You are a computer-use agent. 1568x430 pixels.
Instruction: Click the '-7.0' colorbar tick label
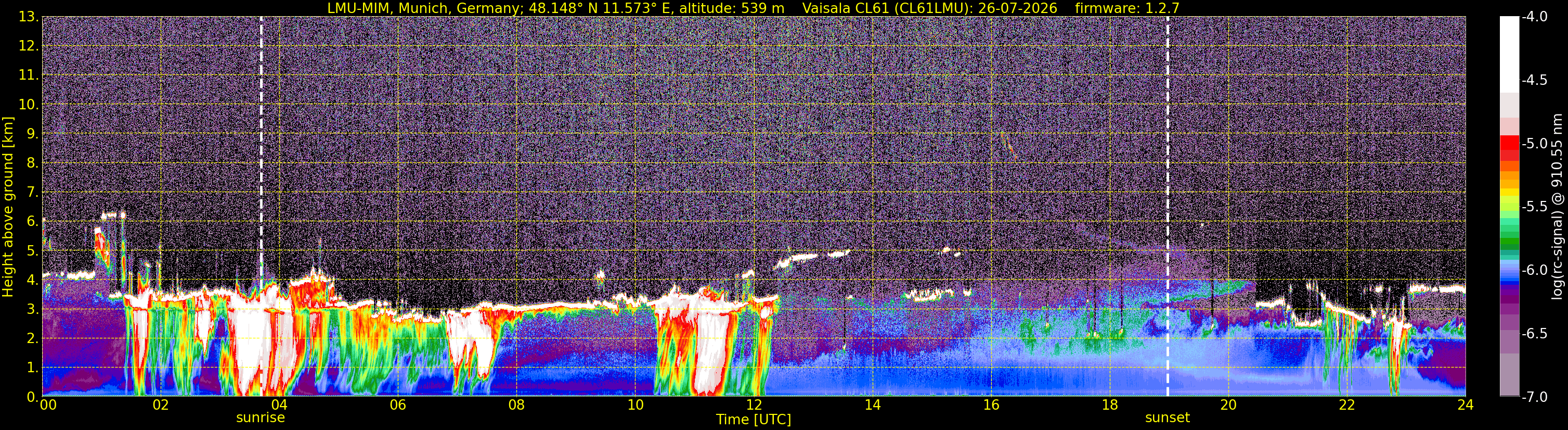(x=1534, y=397)
